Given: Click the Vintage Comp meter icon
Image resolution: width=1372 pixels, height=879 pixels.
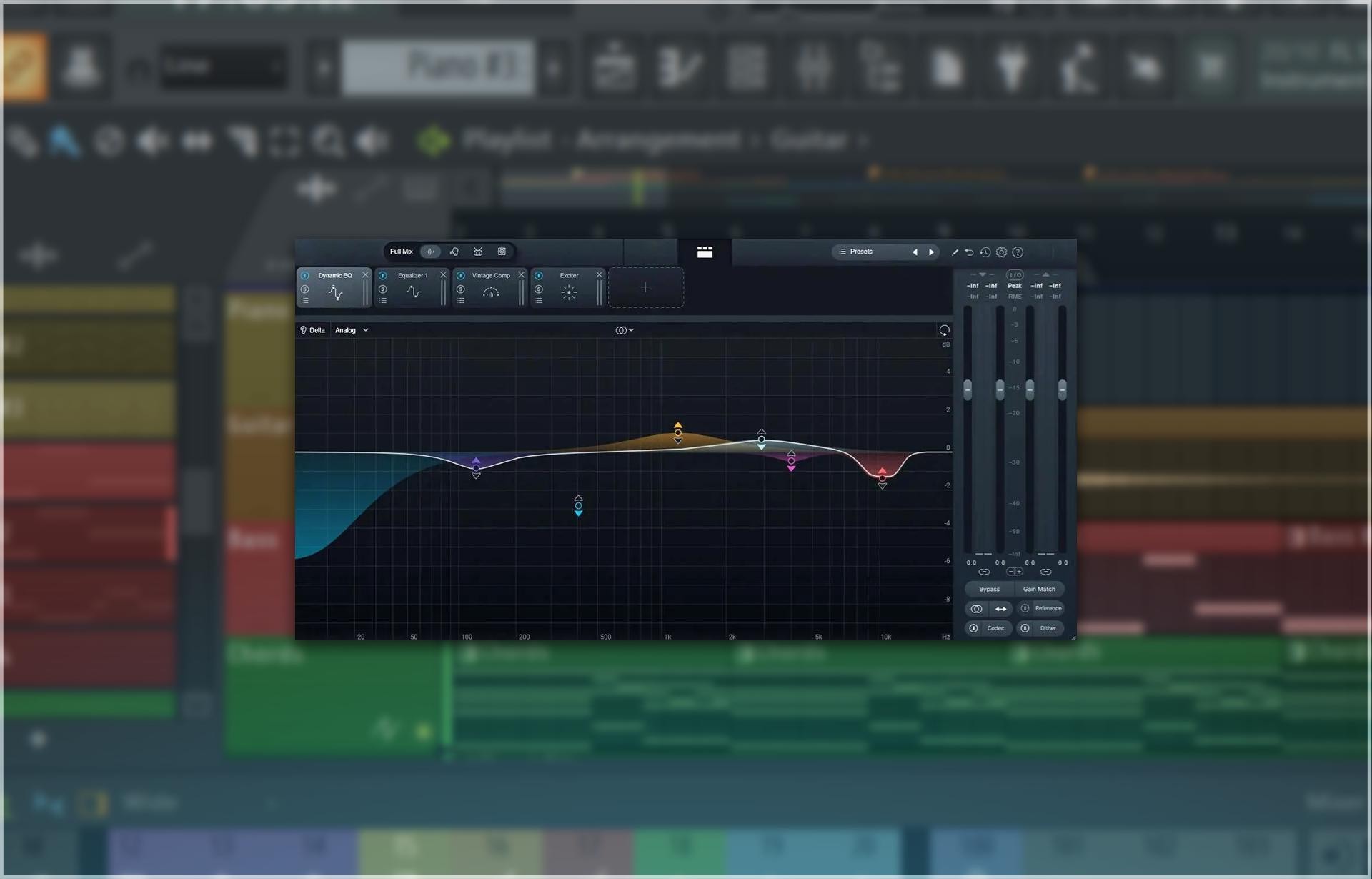Looking at the screenshot, I should coord(491,292).
